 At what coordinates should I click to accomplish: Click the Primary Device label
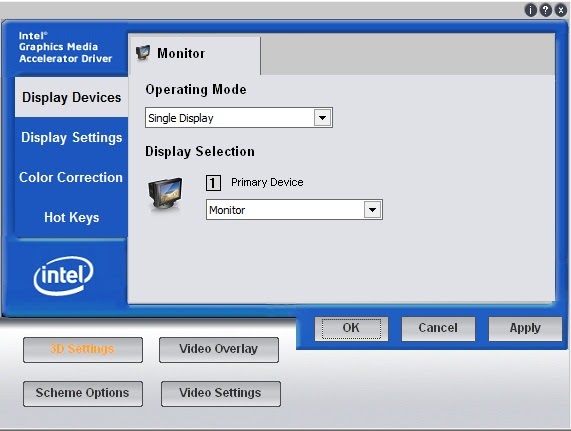(x=267, y=182)
